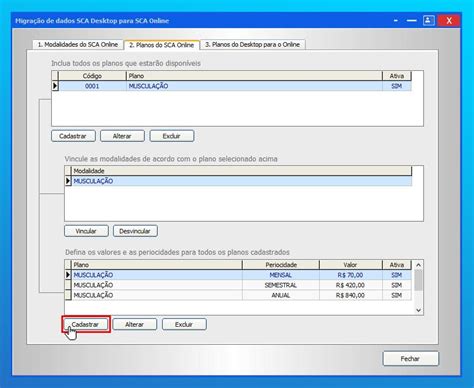Viewport: 474px width, 388px height.
Task: Select the ANUAL periodicity cell
Action: tap(281, 295)
